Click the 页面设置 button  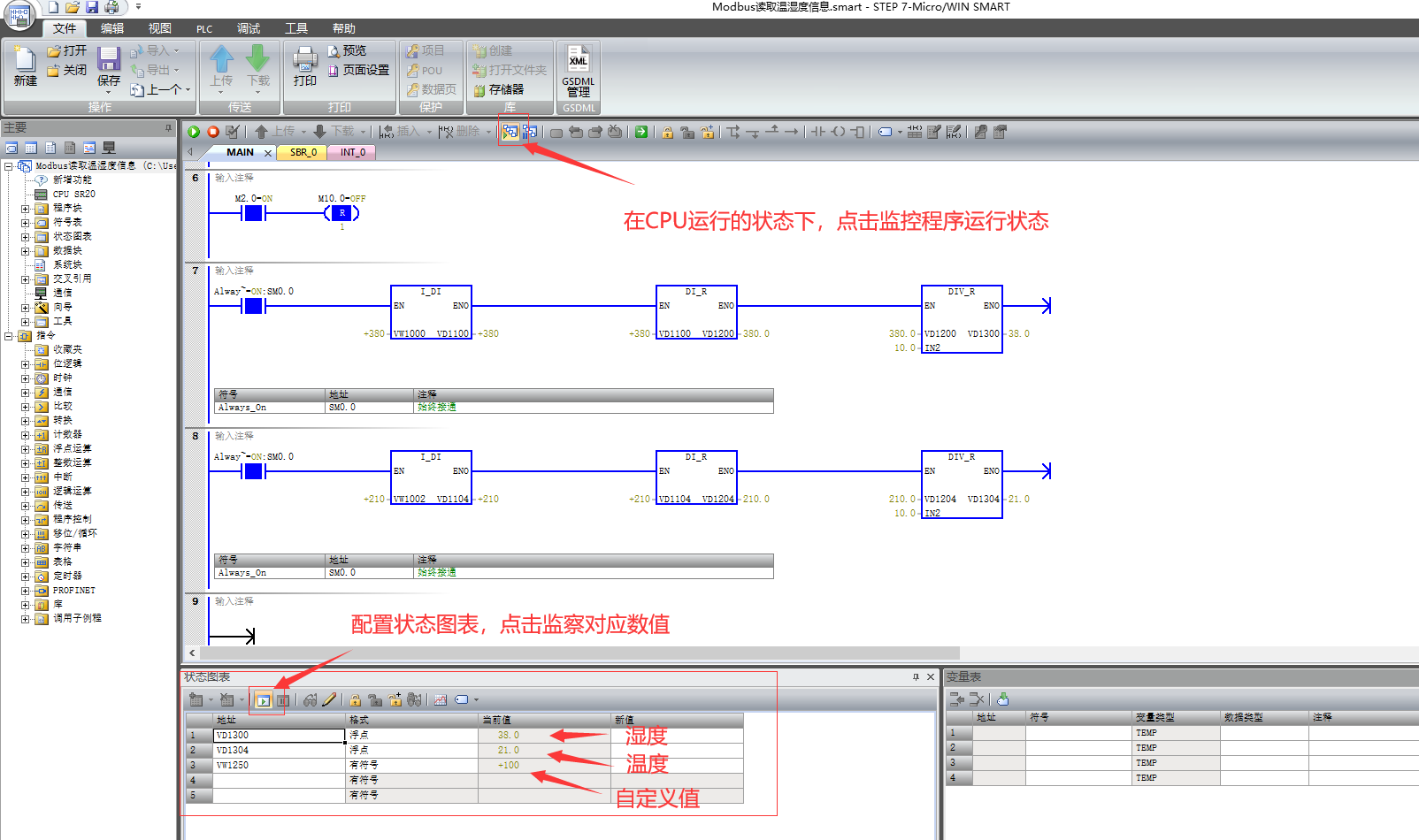[x=358, y=70]
